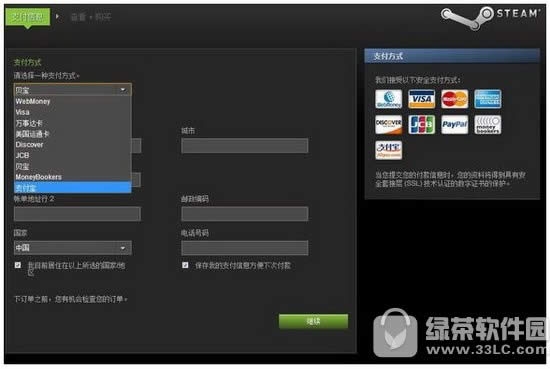Click the Alipay 支付宝 logo icon
Viewport: 550px width, 369px height.
(x=388, y=150)
